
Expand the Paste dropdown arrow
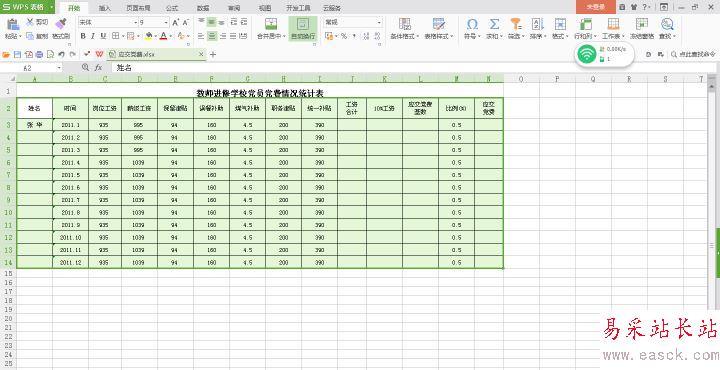point(21,36)
